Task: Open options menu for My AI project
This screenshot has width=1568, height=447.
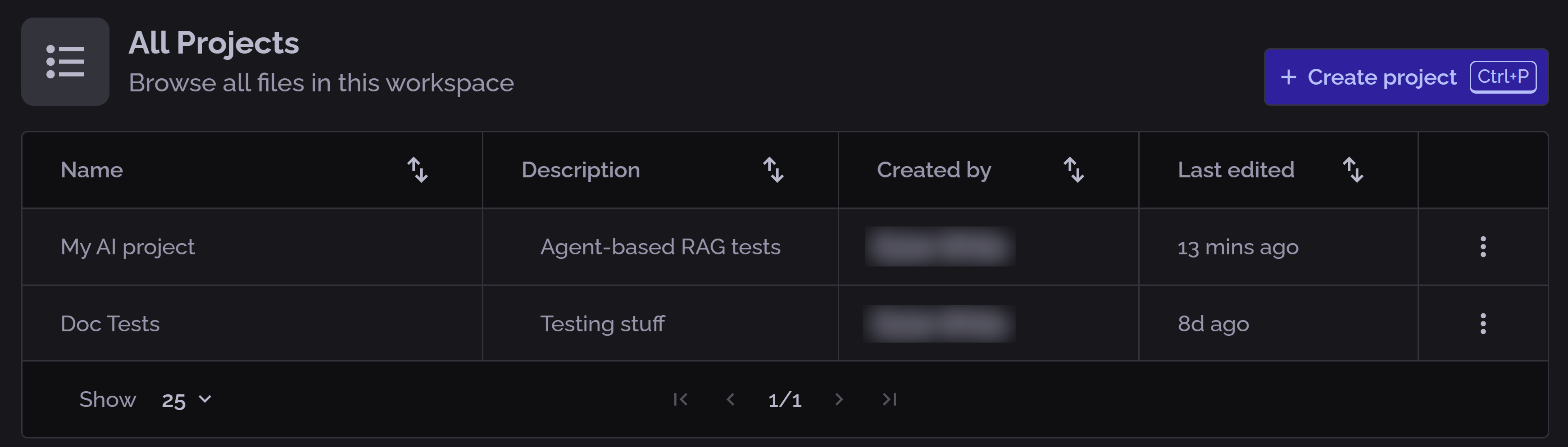Action: tap(1483, 247)
